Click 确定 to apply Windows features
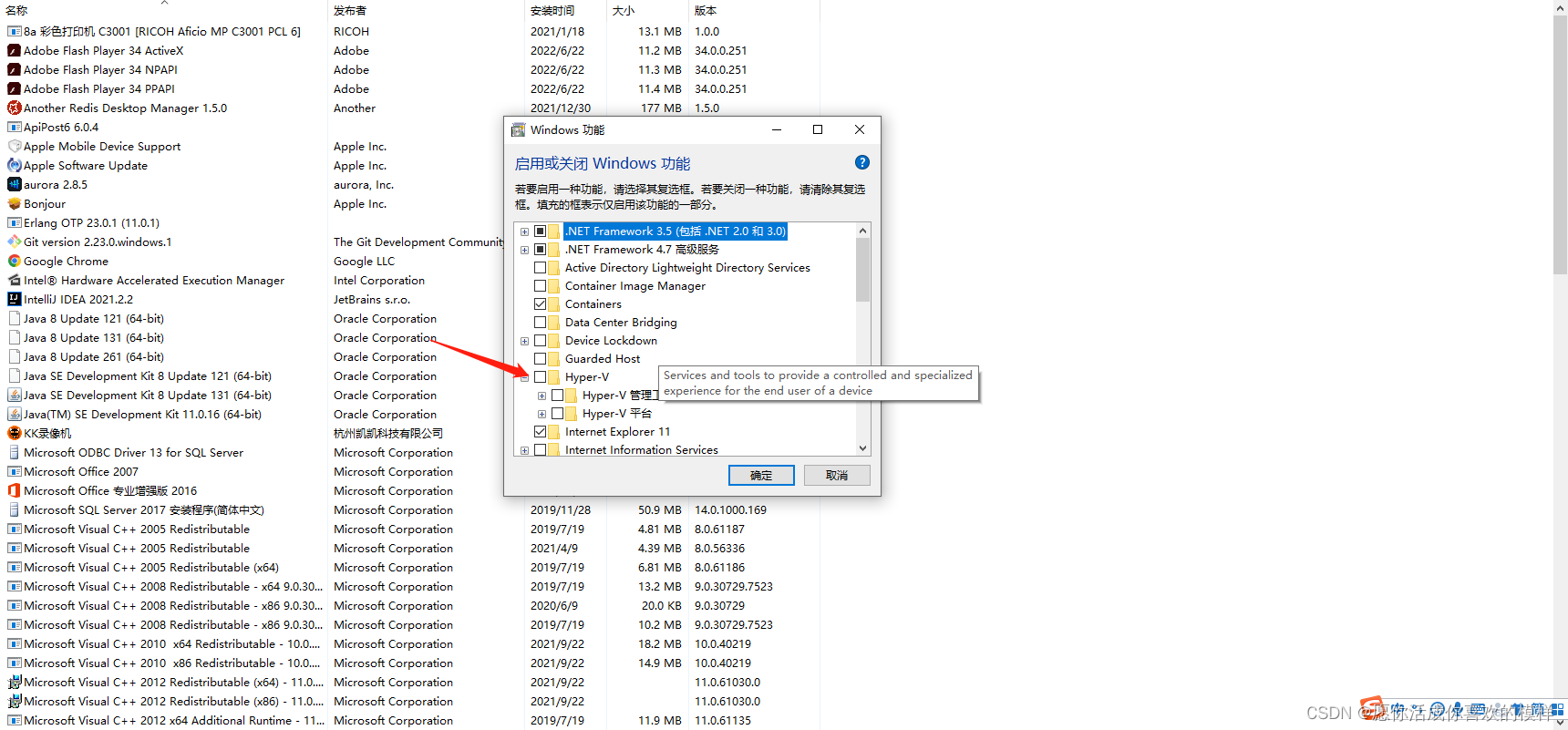1568x730 pixels. click(x=761, y=475)
